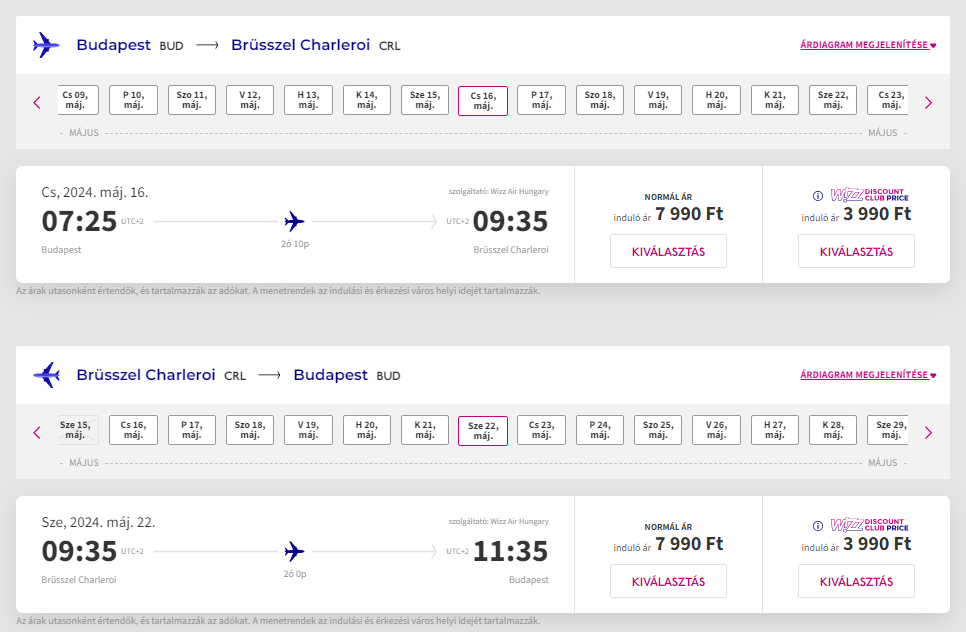The height and width of the screenshot is (632, 966).
Task: Select outbound normal price 7 990 Ft Kiválasztás
Action: coord(668,251)
